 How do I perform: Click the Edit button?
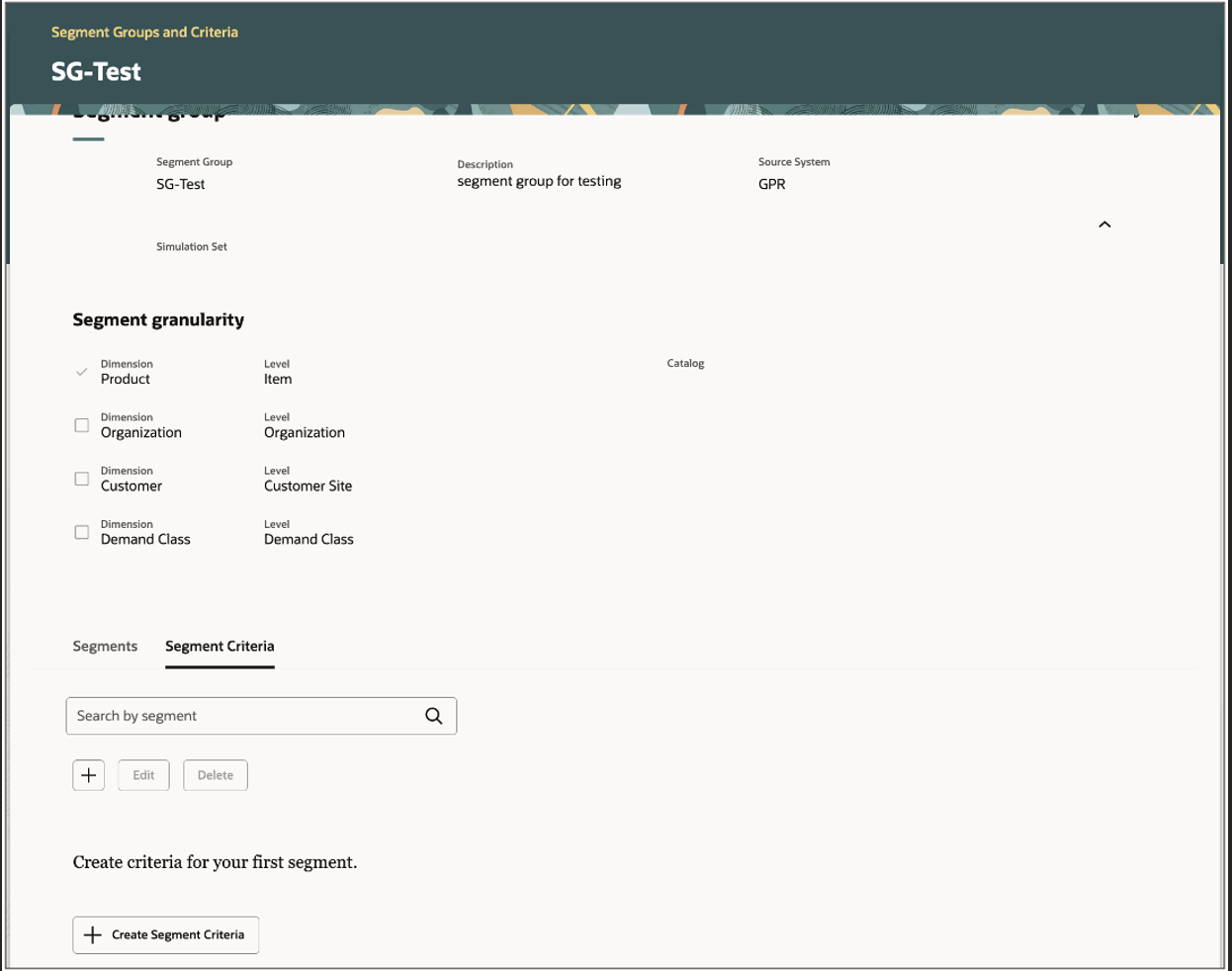tap(143, 774)
